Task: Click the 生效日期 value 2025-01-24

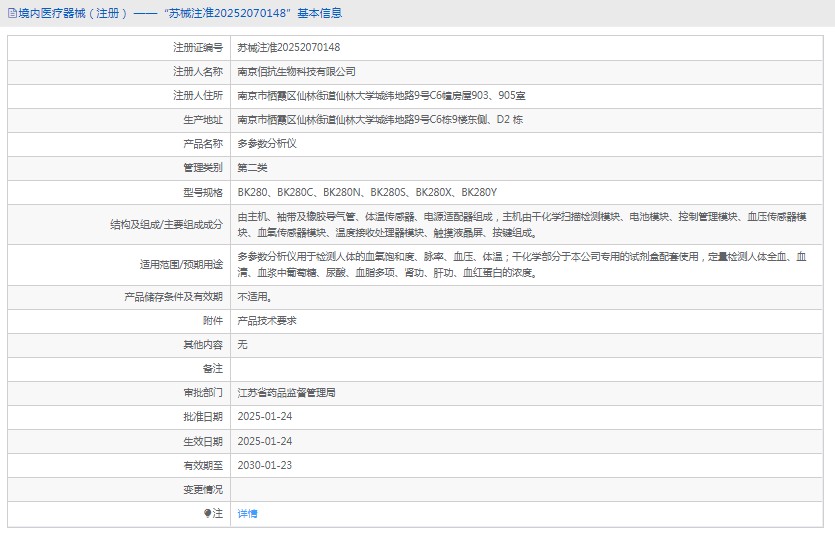Action: [265, 441]
